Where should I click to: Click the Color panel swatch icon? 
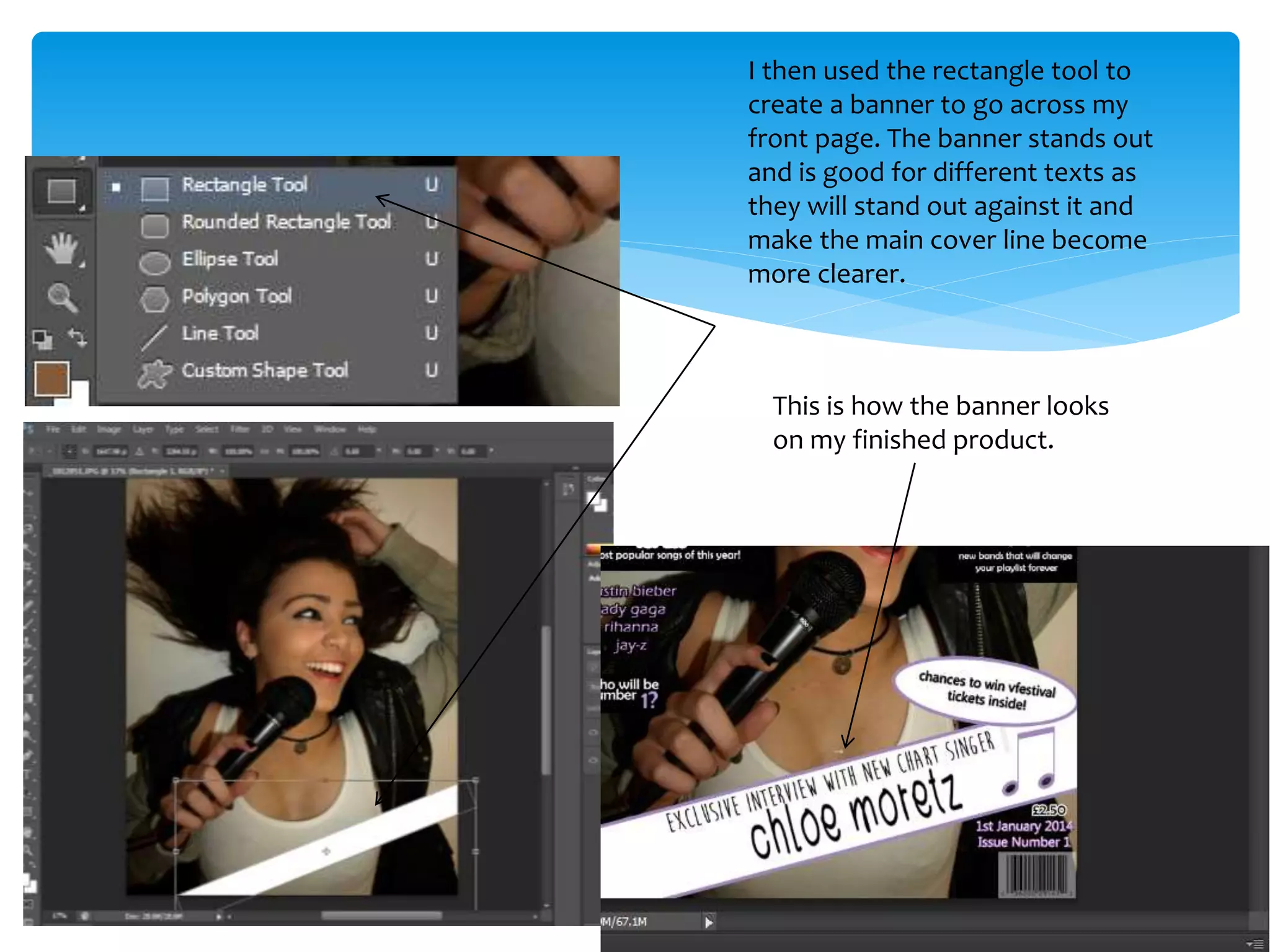(598, 501)
